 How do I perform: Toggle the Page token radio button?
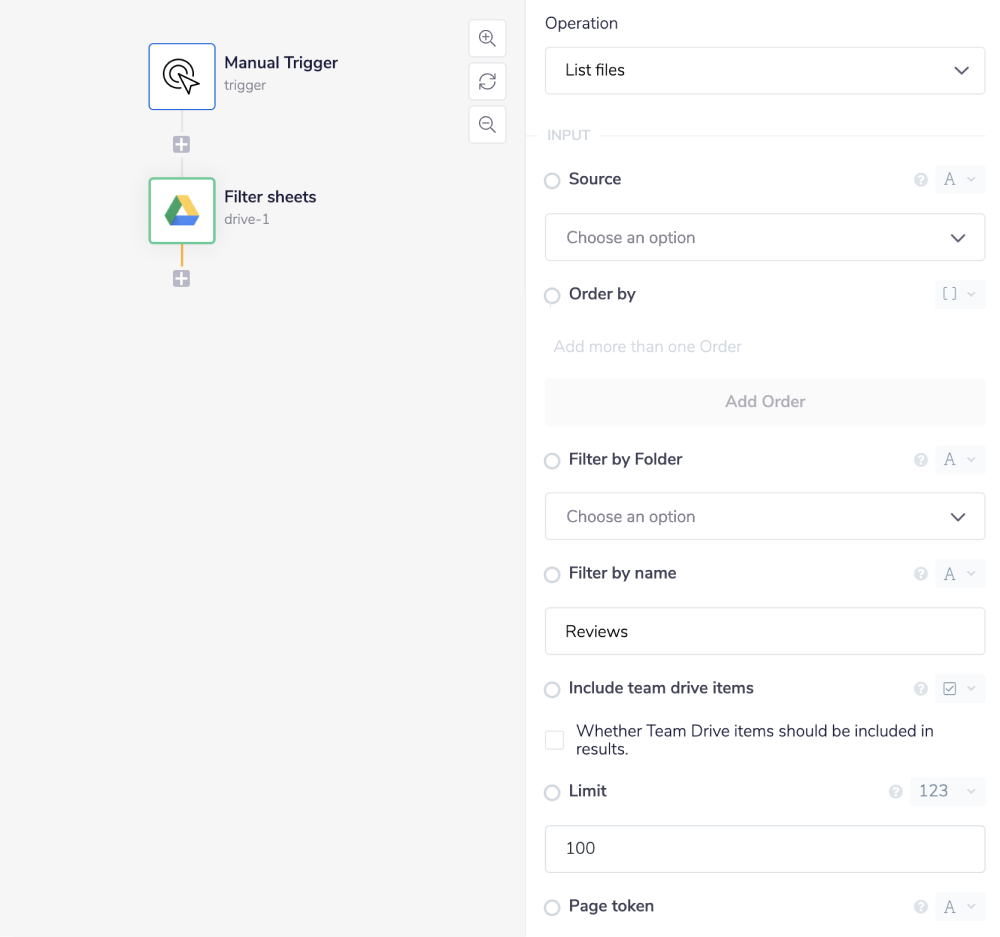point(552,908)
